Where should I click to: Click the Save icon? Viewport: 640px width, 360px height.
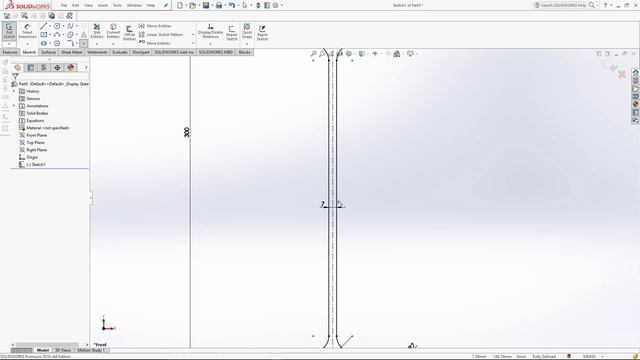[x=206, y=5]
